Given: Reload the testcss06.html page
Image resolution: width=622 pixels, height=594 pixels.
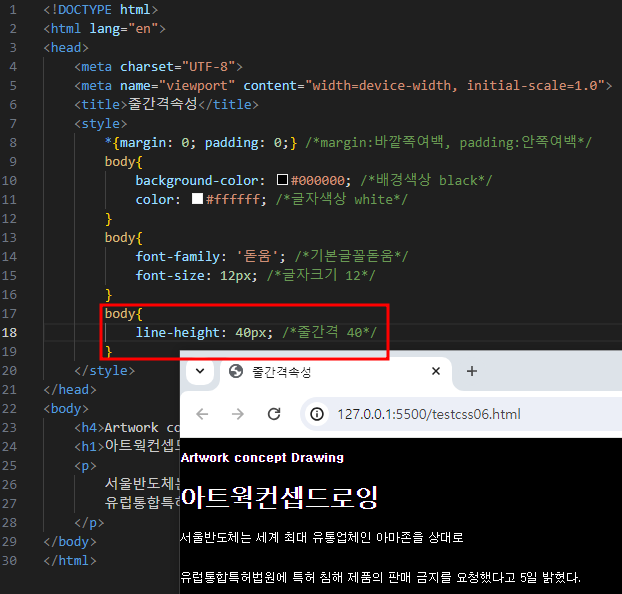Looking at the screenshot, I should pos(274,414).
